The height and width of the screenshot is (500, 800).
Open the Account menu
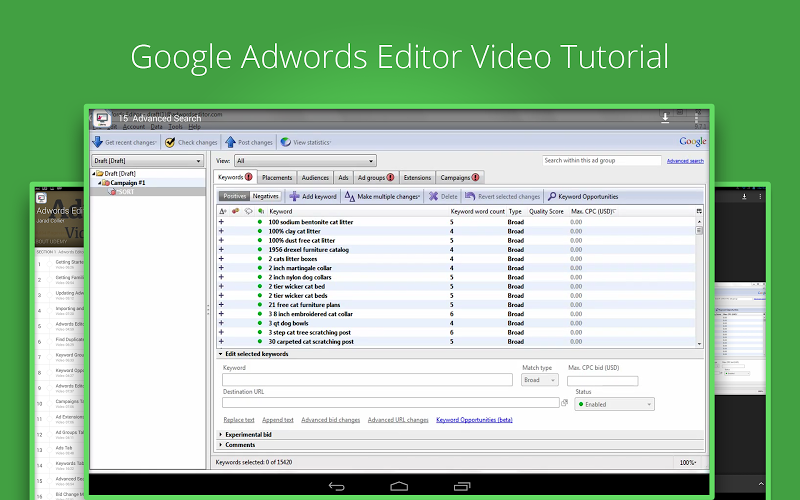(x=134, y=127)
